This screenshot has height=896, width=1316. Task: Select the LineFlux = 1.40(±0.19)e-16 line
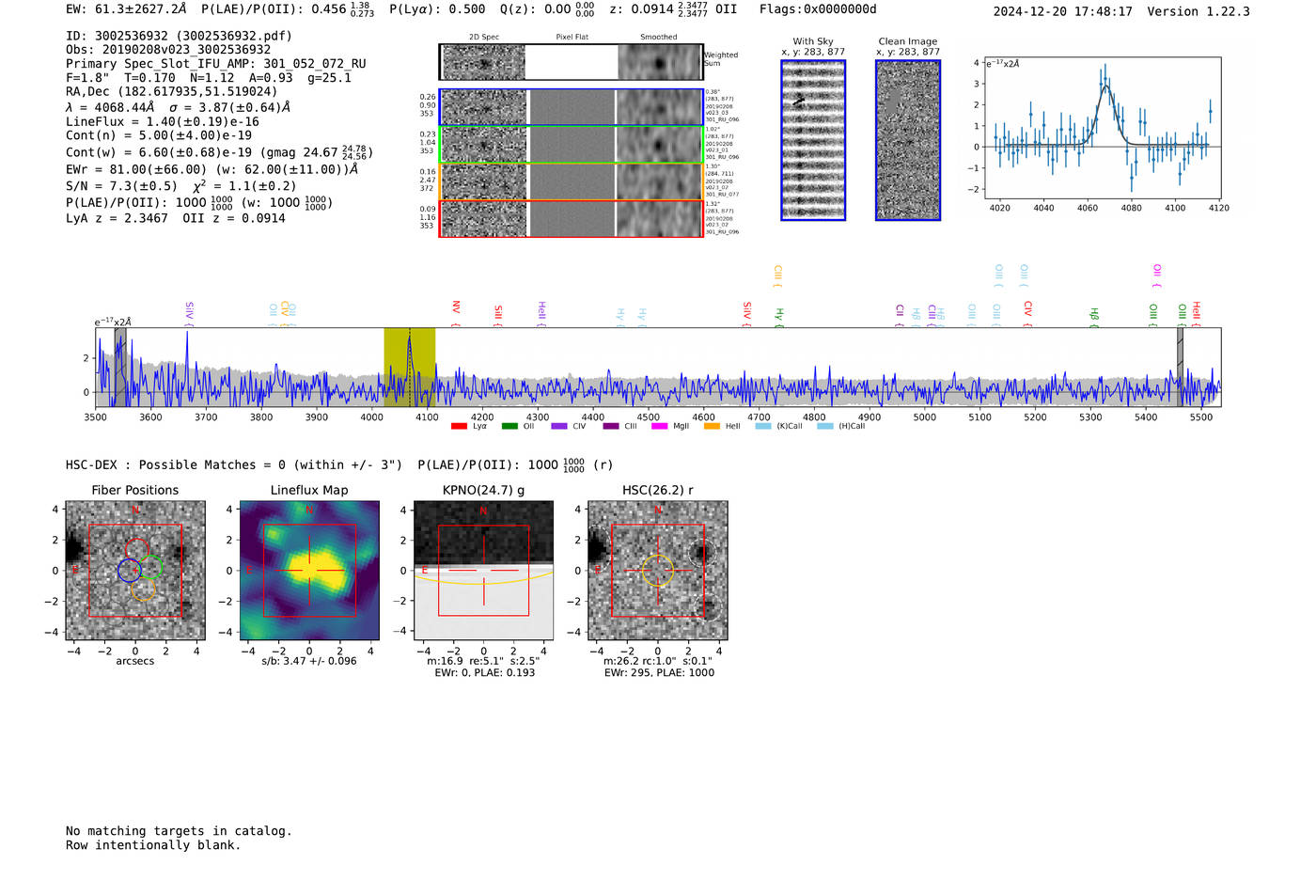(163, 121)
